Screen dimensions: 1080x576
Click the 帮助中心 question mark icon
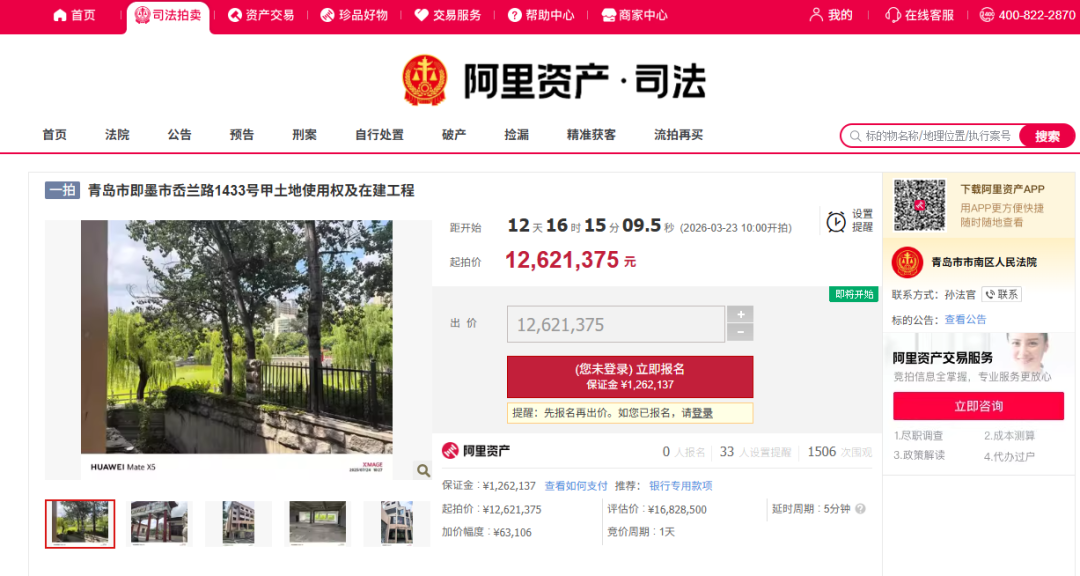[x=512, y=15]
